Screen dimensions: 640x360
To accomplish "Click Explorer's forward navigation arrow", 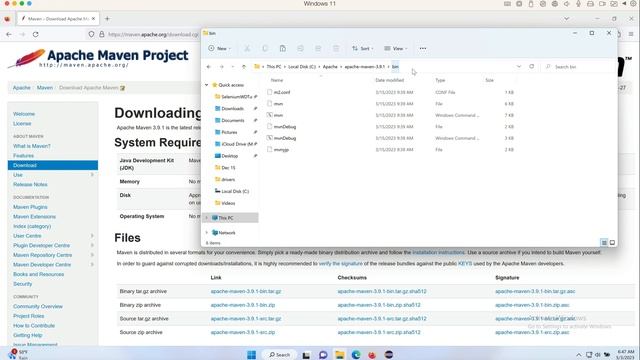I will (222, 67).
